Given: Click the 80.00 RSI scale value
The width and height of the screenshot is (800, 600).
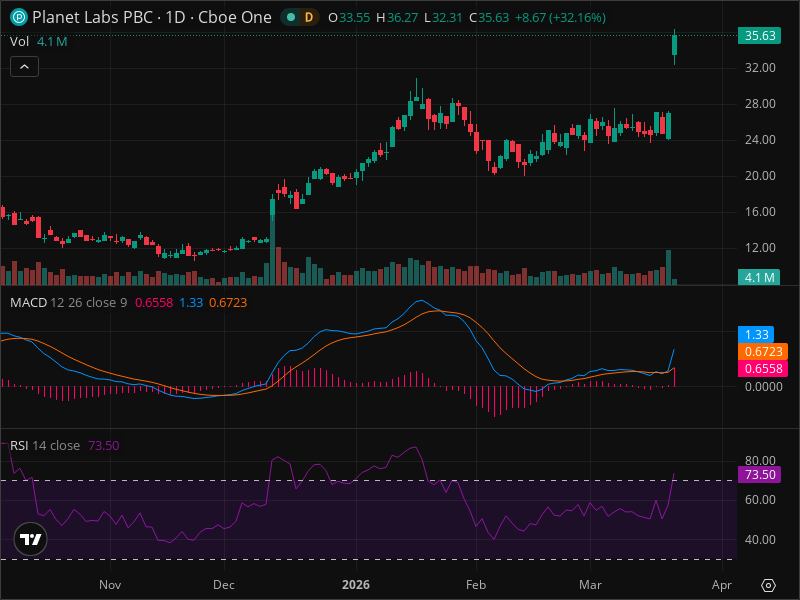Looking at the screenshot, I should click(760, 461).
